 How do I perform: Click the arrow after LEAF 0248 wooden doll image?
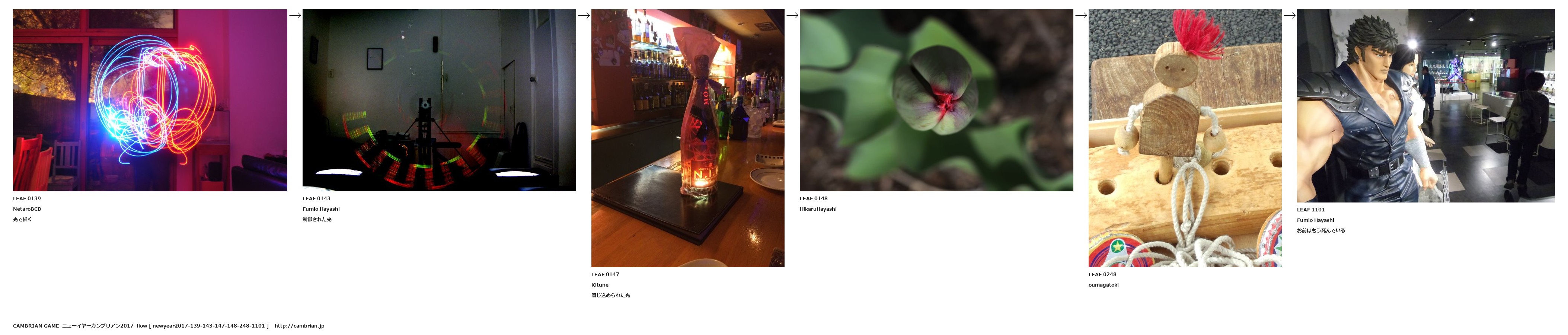tap(1289, 15)
